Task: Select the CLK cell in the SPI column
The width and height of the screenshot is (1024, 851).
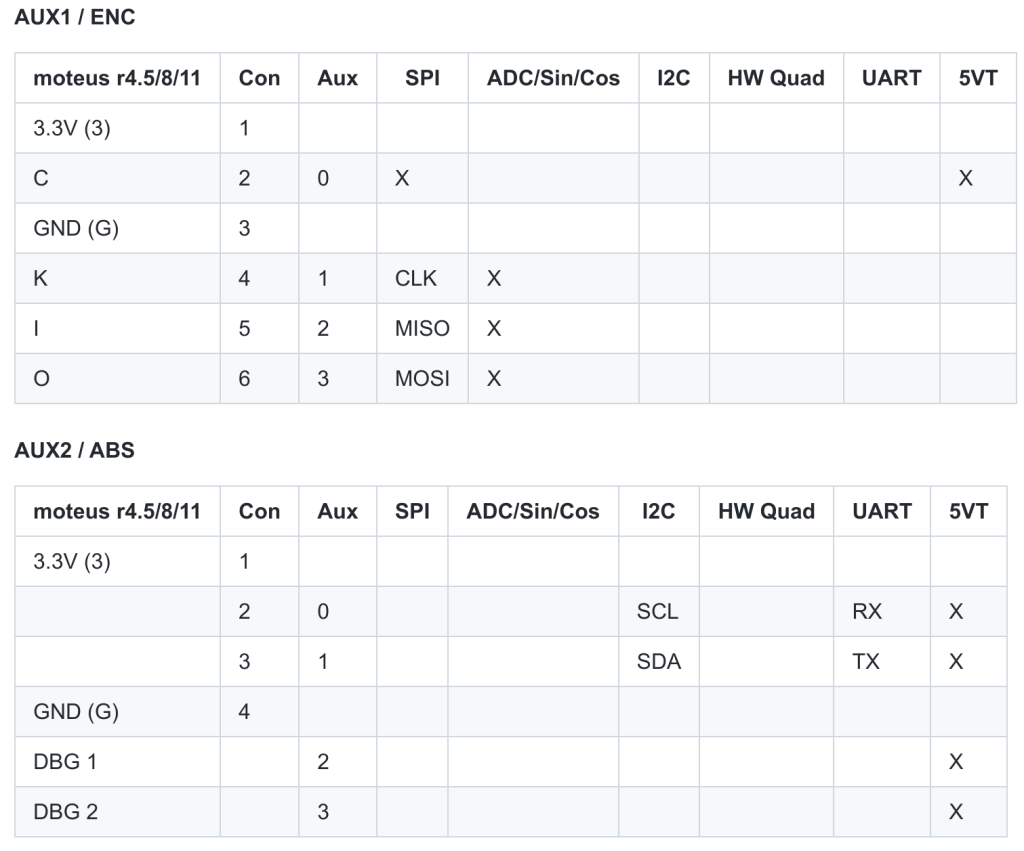Action: 416,278
